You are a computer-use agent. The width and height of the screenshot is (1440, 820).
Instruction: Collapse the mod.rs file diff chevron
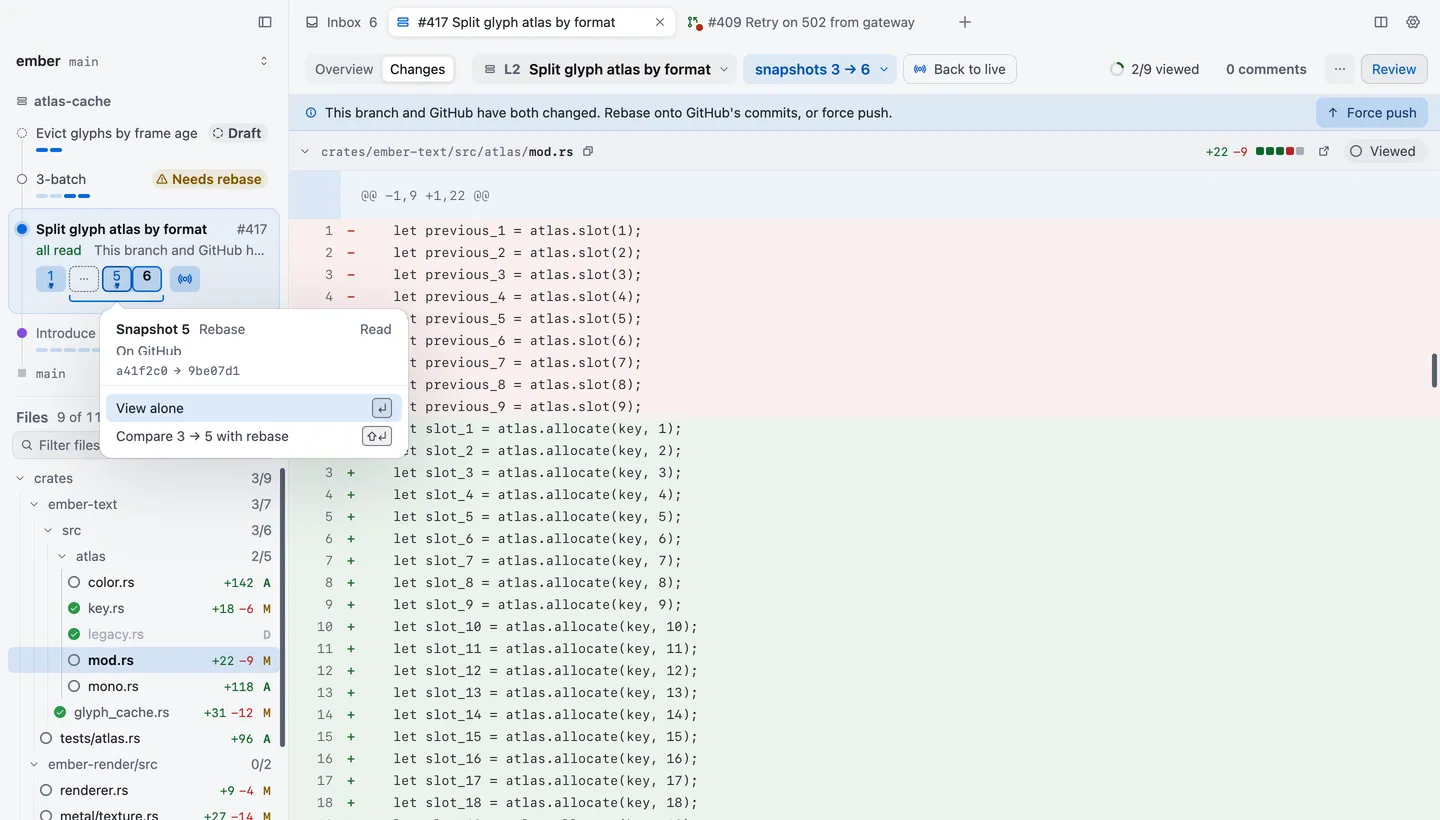point(305,152)
